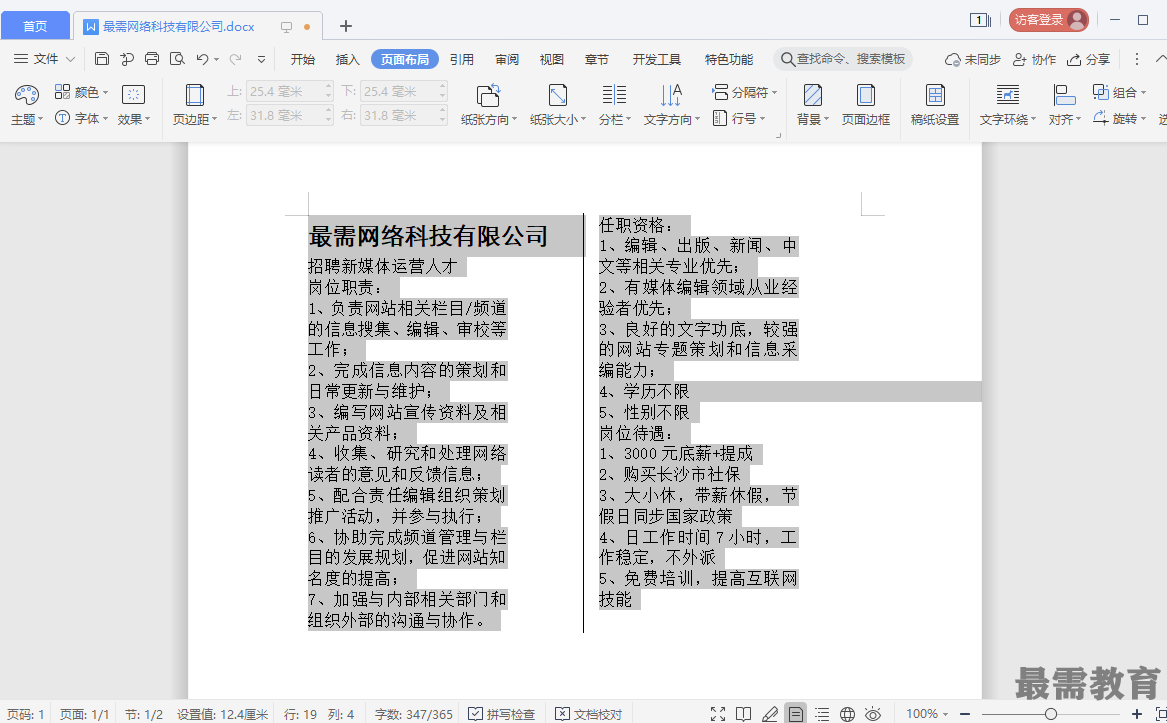Viewport: 1167px width, 723px height.
Task: Toggle eye protection mode icon
Action: pyautogui.click(x=873, y=714)
